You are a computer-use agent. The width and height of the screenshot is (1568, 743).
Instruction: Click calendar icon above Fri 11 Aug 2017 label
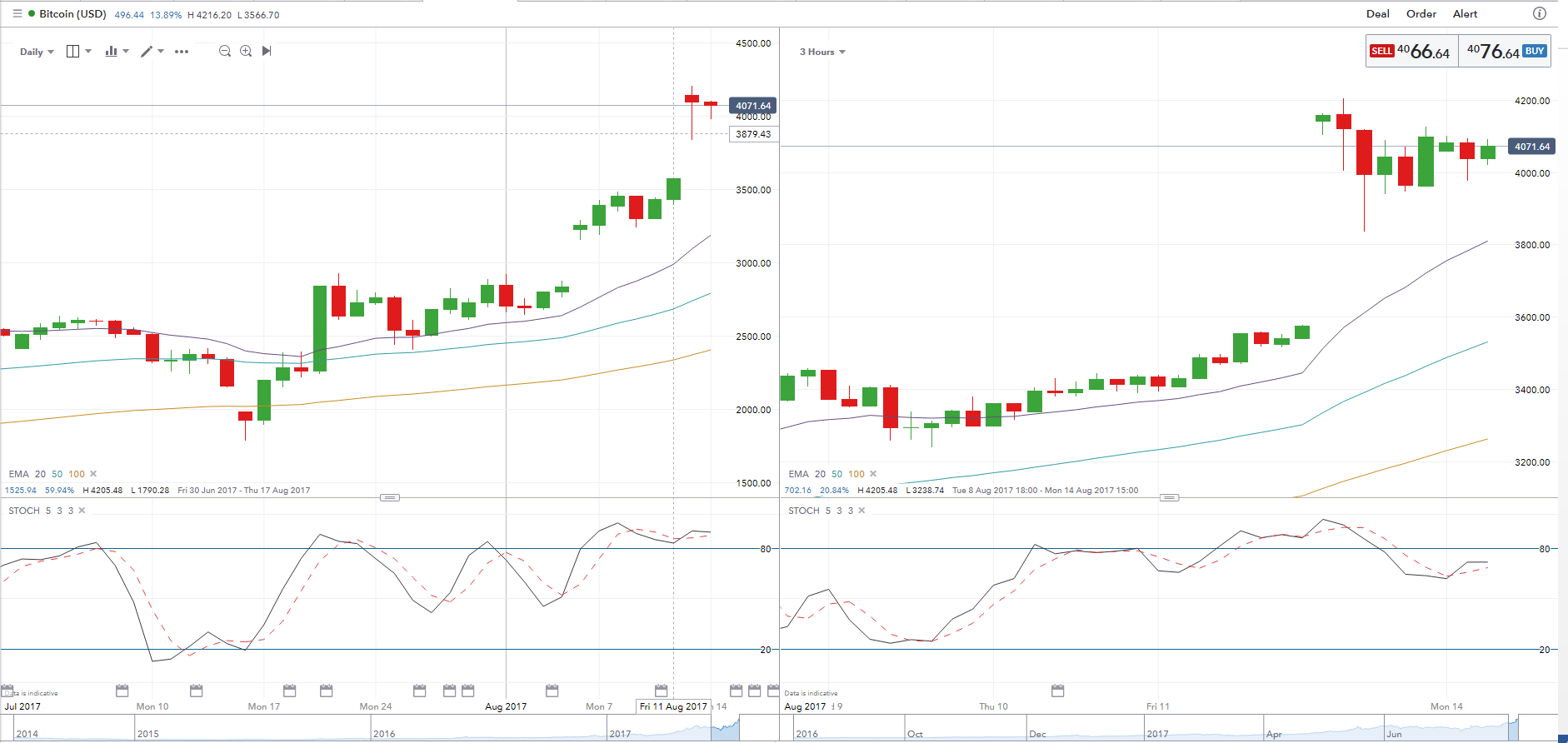(662, 691)
